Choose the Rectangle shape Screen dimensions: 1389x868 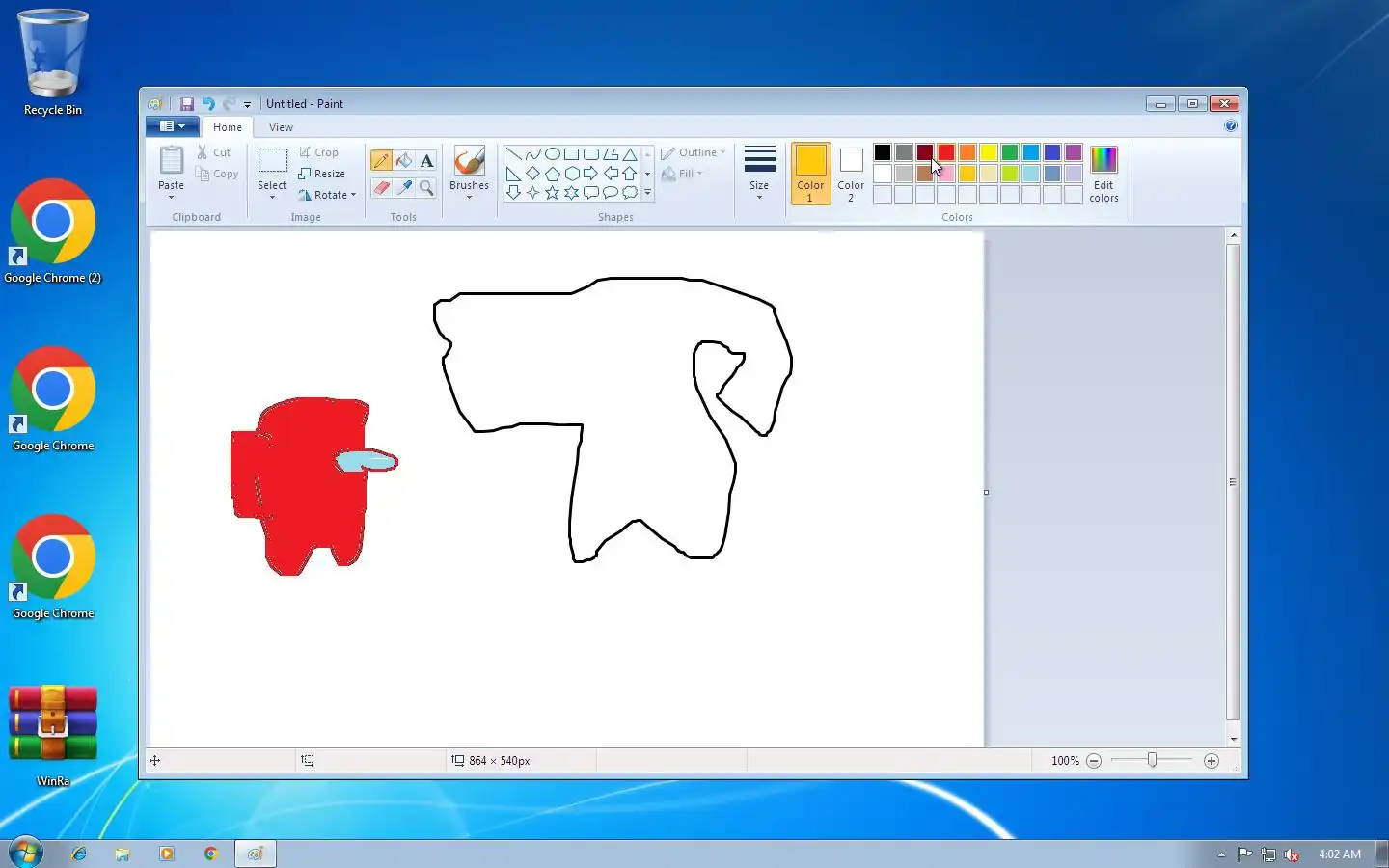click(x=572, y=154)
